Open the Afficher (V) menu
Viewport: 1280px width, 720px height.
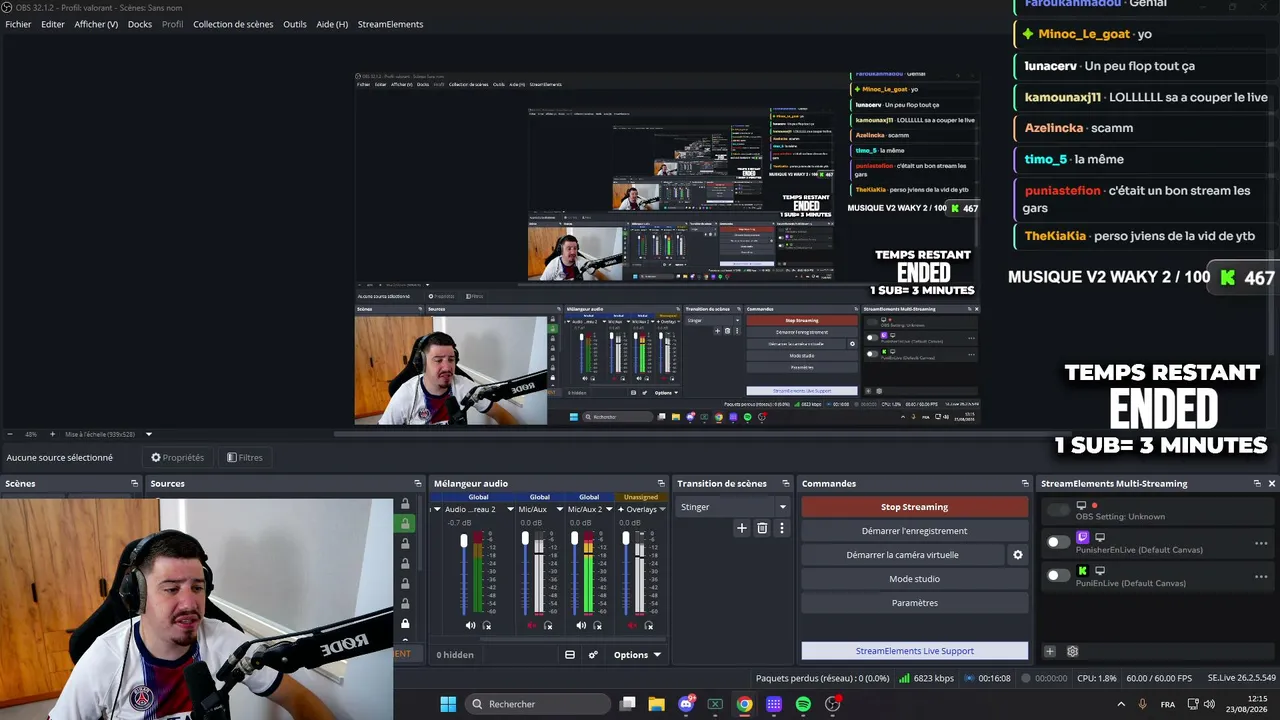click(96, 24)
